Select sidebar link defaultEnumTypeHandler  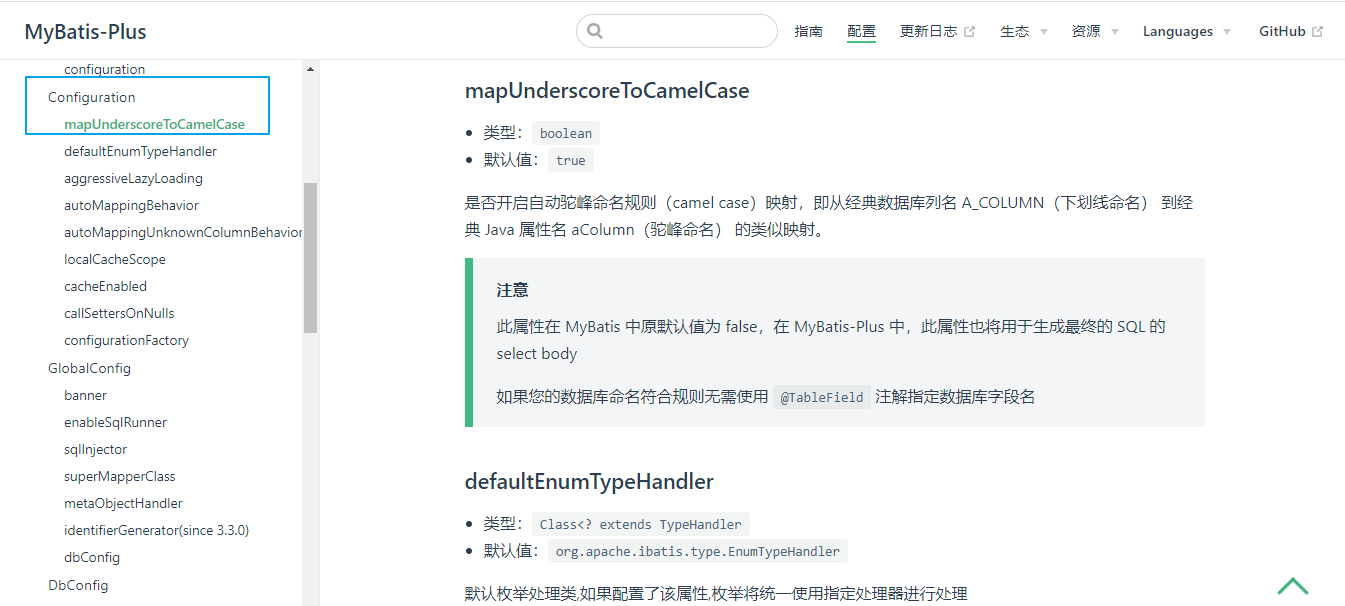[140, 151]
